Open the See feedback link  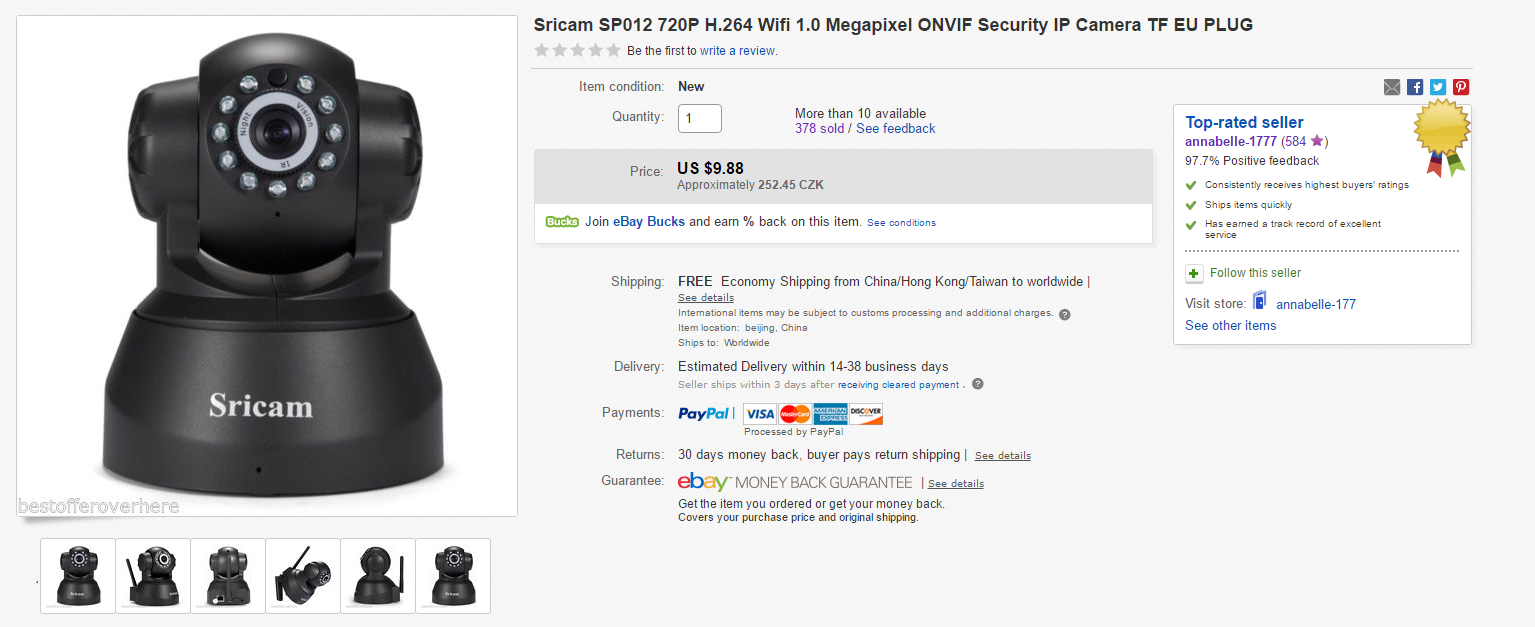pyautogui.click(x=896, y=129)
